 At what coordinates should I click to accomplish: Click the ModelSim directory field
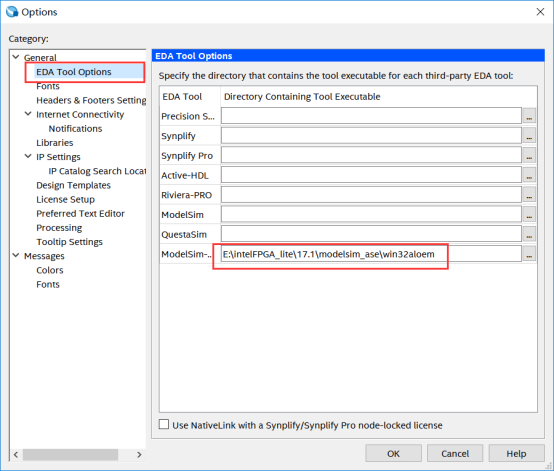[371, 214]
